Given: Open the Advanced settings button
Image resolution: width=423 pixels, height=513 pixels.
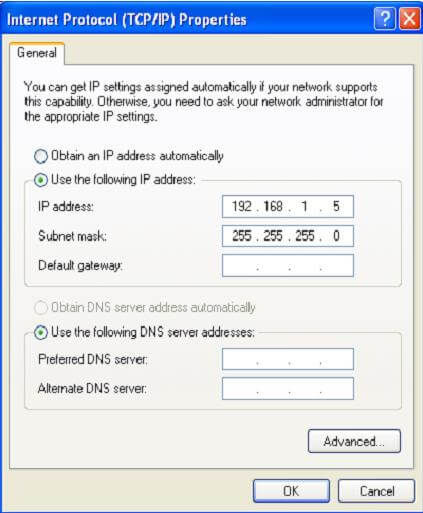Looking at the screenshot, I should coord(354,441).
